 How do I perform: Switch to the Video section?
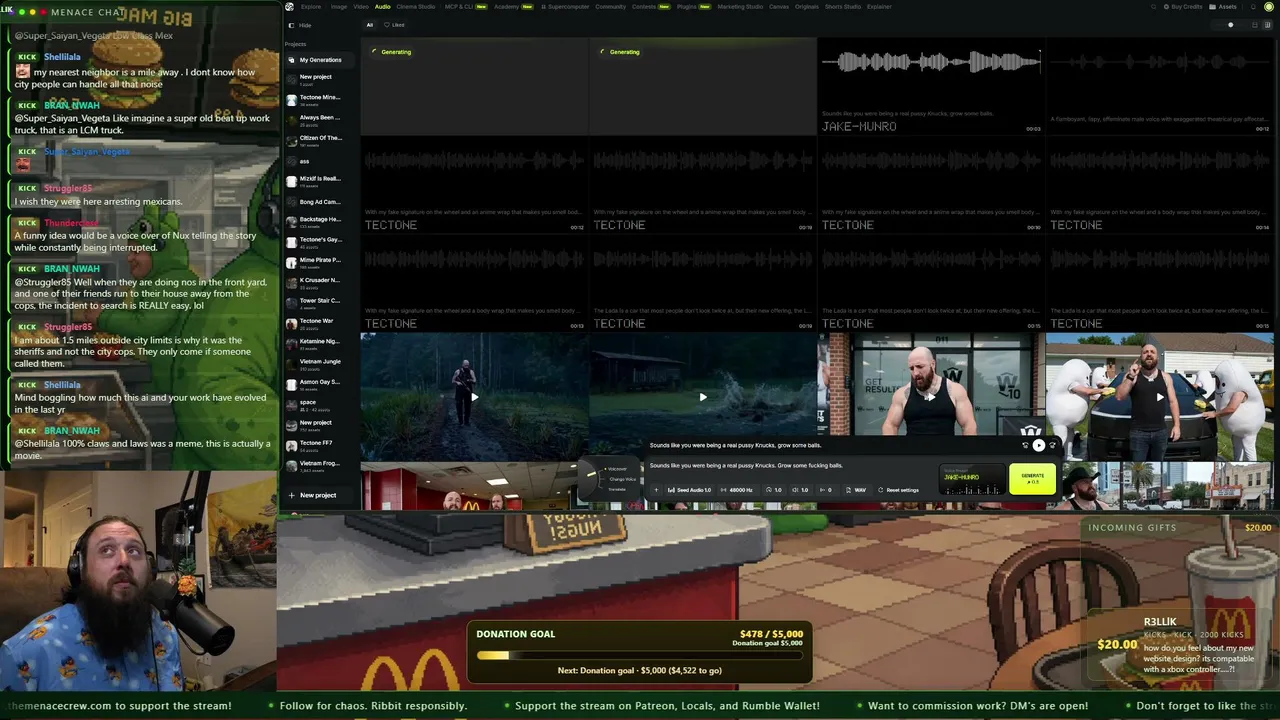coord(361,7)
